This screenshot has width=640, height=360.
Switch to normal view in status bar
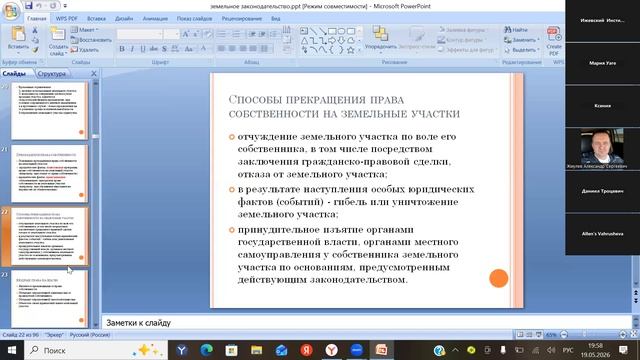520,335
